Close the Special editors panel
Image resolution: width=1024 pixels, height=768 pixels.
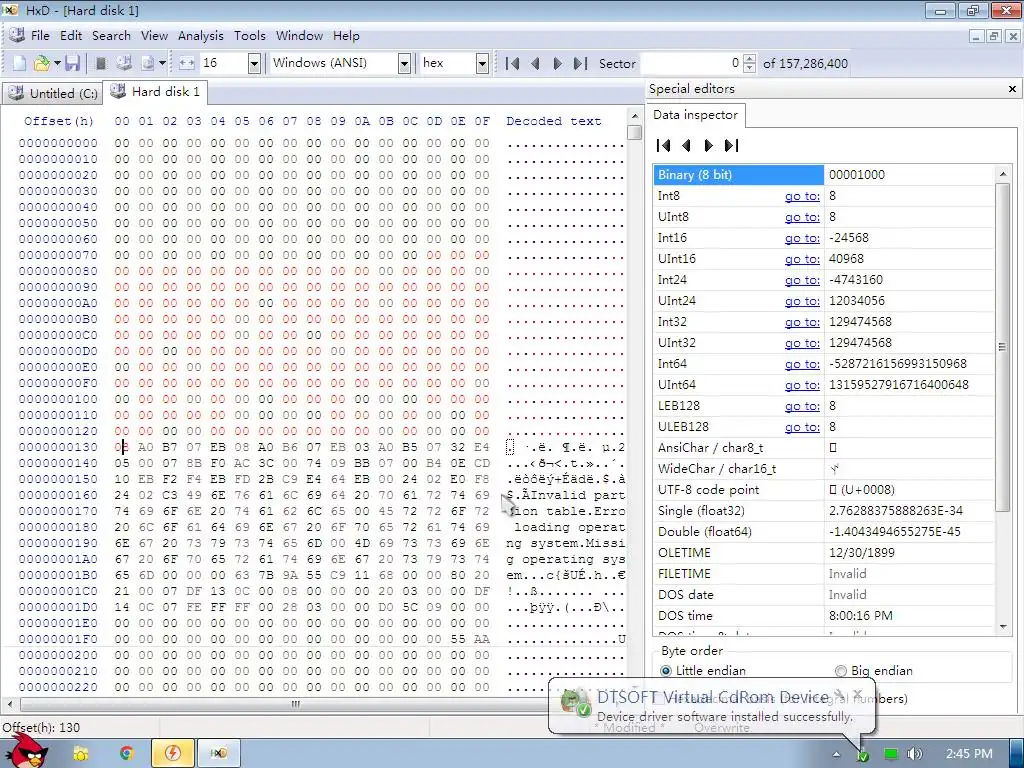pos(1012,89)
